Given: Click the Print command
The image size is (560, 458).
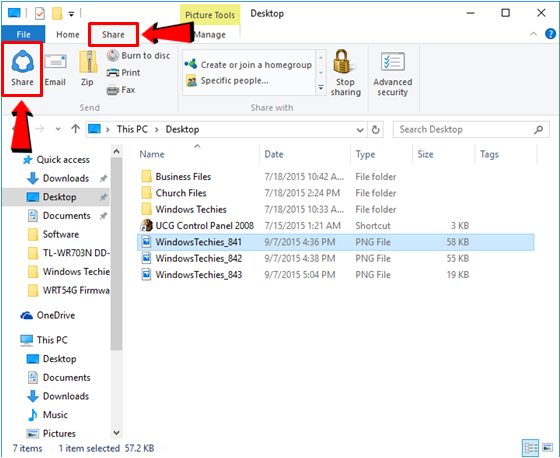Looking at the screenshot, I should (x=124, y=73).
